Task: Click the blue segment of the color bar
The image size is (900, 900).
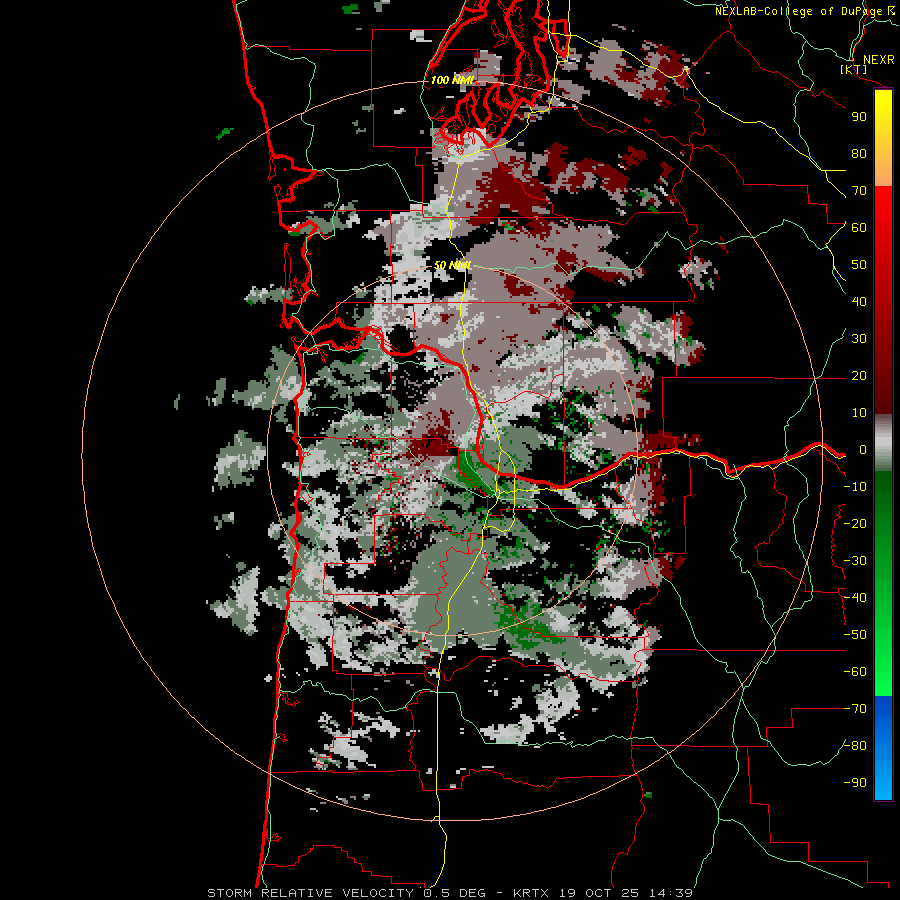Action: [x=883, y=747]
